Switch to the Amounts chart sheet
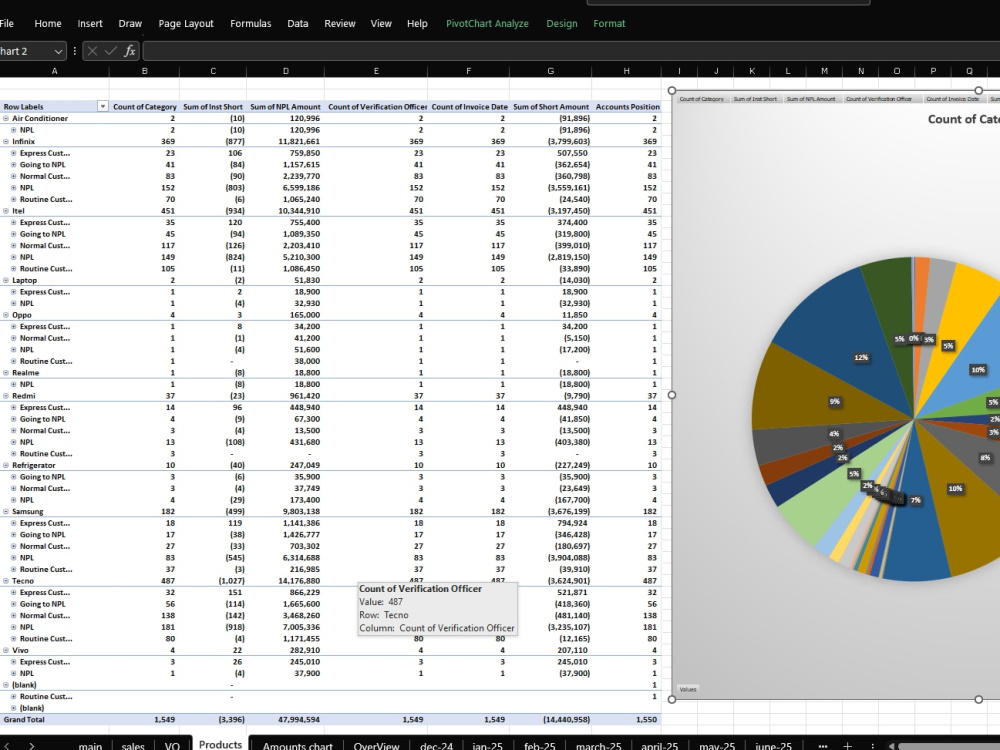Image resolution: width=1000 pixels, height=750 pixels. tap(297, 746)
